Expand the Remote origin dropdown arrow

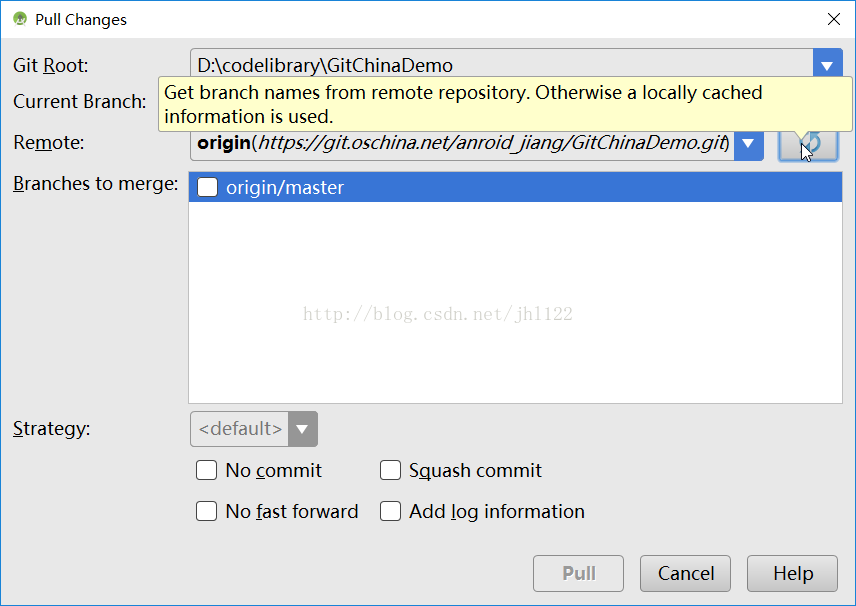pyautogui.click(x=748, y=144)
